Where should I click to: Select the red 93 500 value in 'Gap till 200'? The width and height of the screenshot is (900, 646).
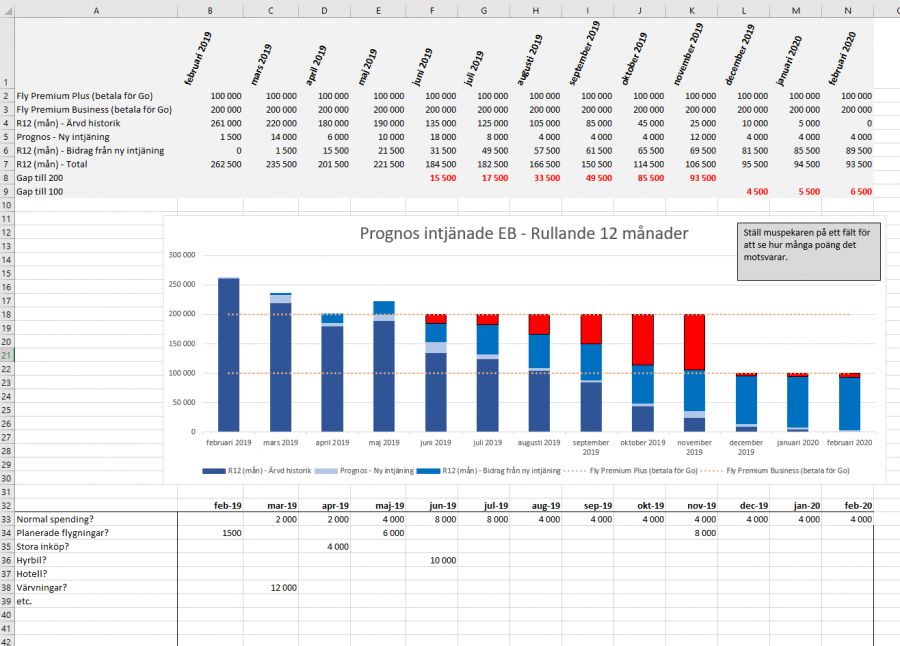point(690,178)
